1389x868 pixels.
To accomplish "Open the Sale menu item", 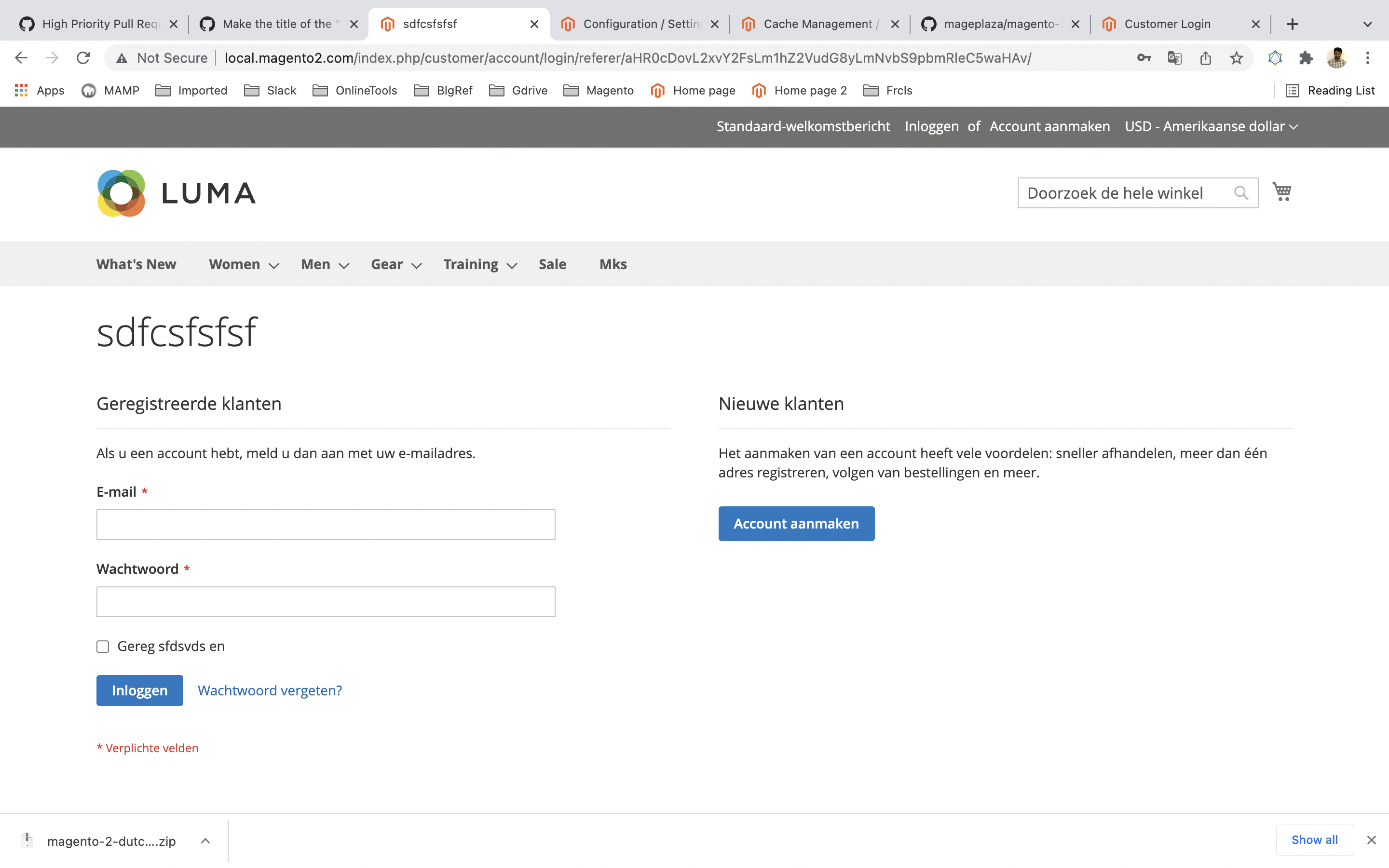I will pyautogui.click(x=552, y=264).
